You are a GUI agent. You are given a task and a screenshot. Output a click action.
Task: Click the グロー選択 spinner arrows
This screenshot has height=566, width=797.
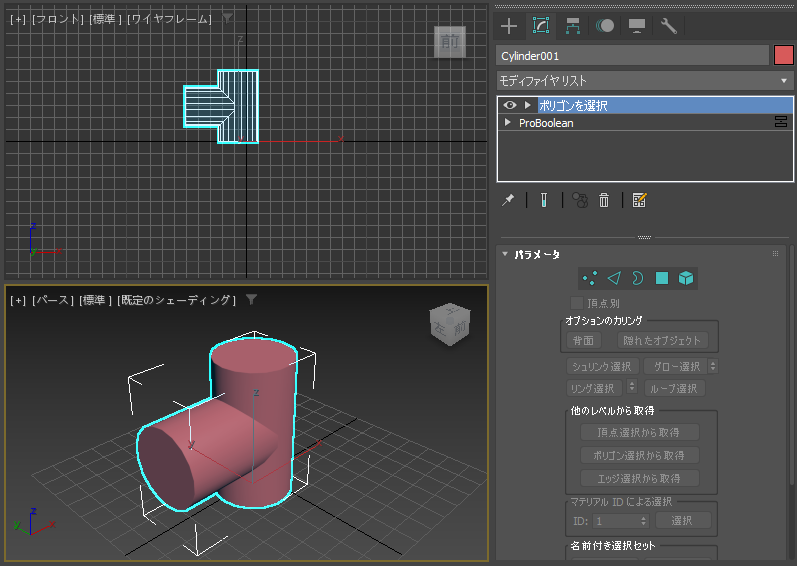coord(713,366)
